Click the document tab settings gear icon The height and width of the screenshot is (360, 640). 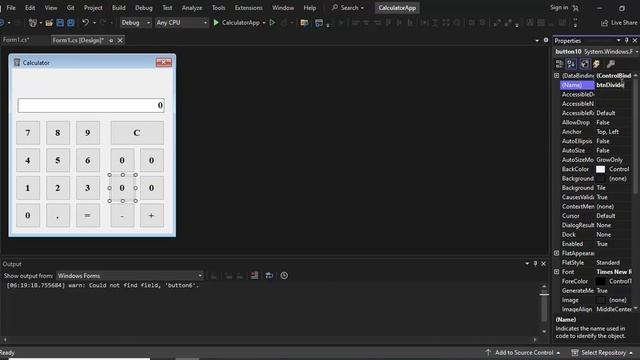click(546, 40)
